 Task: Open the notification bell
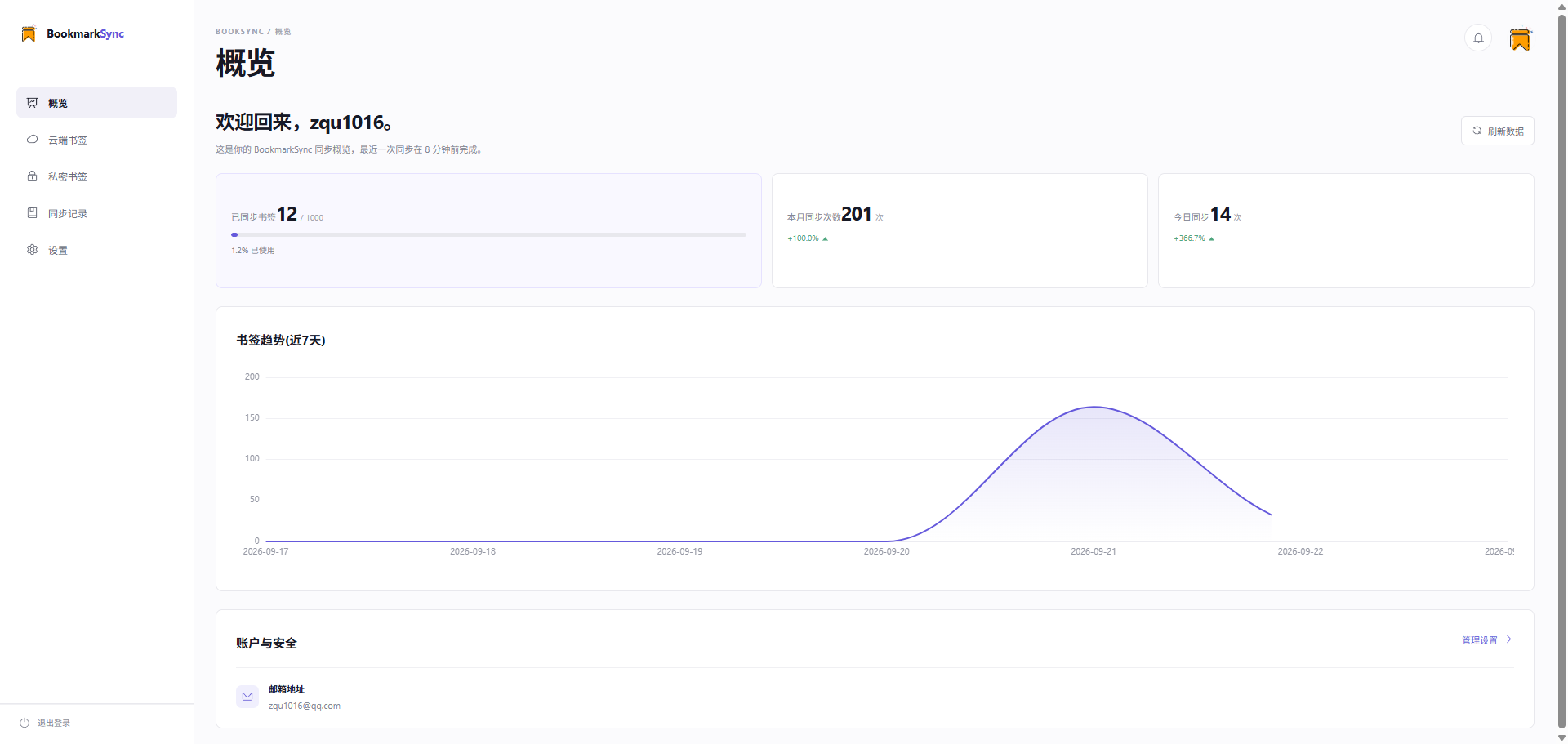click(1478, 38)
